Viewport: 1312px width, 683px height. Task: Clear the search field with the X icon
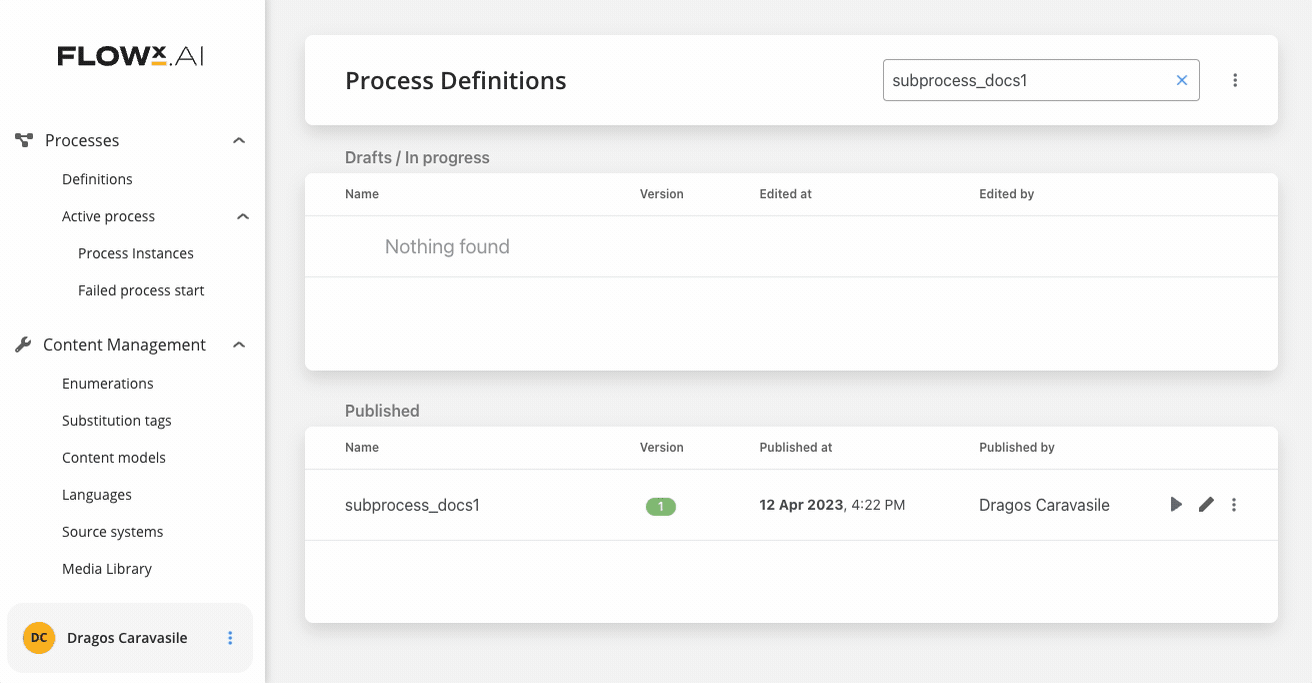coord(1182,80)
